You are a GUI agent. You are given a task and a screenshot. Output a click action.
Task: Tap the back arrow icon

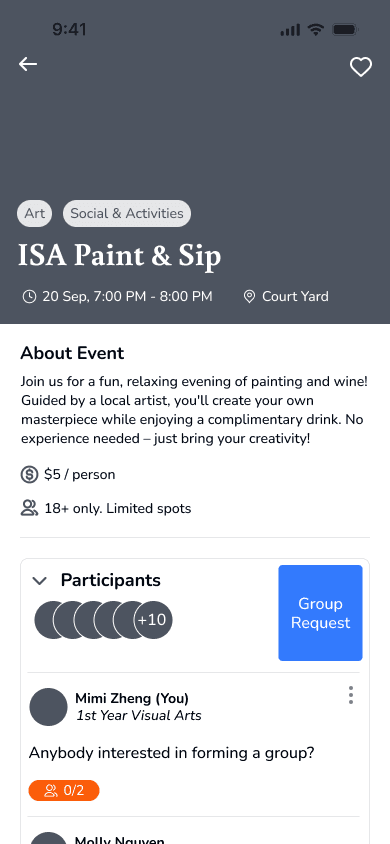tap(28, 64)
